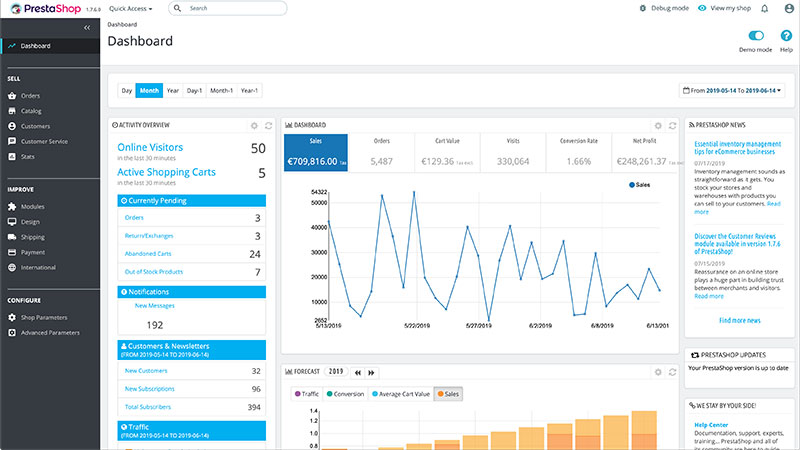Open Stats in the sidebar

pyautogui.click(x=28, y=157)
